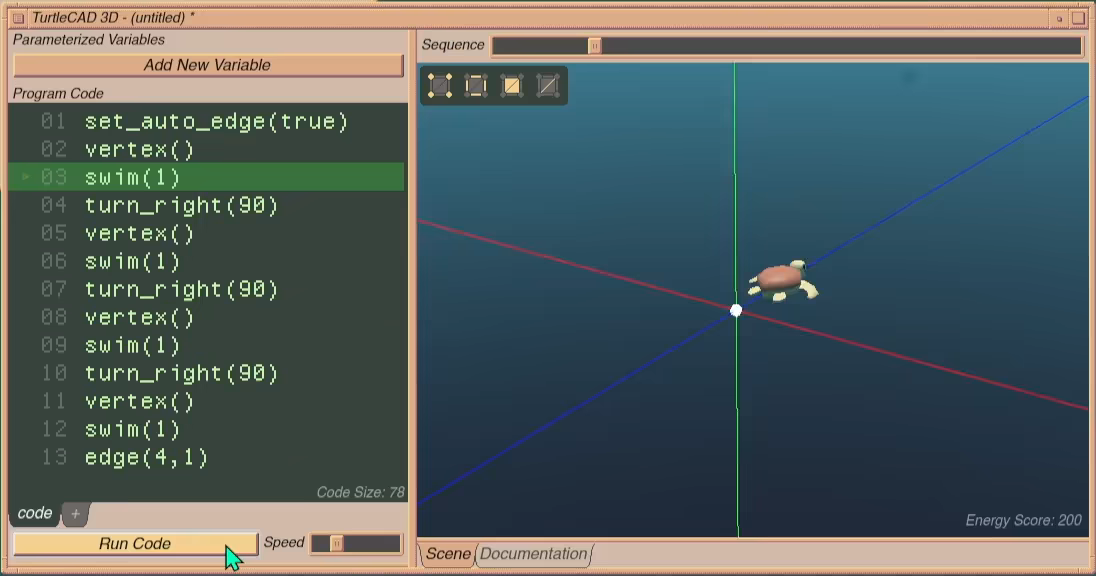Screen dimensions: 1096x576
Task: Open the code tab
Action: click(34, 513)
